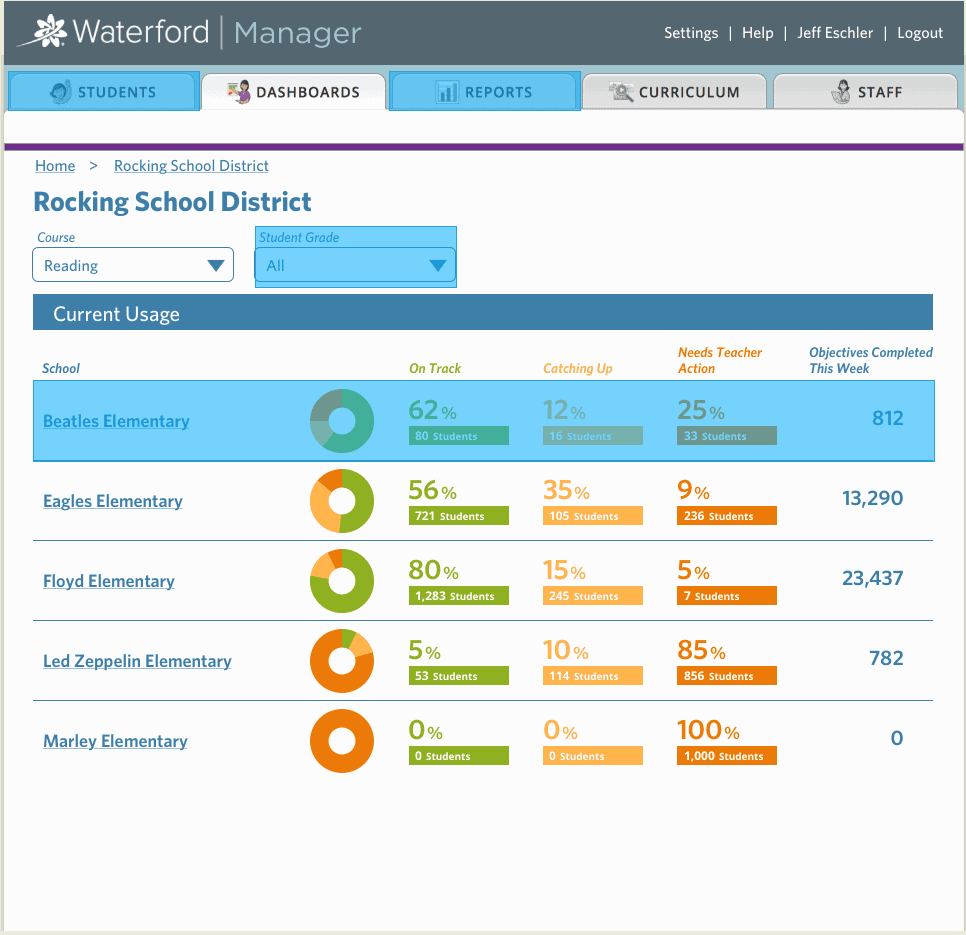The image size is (966, 935).
Task: Click the 35% Catching Up figure
Action: pyautogui.click(x=566, y=490)
